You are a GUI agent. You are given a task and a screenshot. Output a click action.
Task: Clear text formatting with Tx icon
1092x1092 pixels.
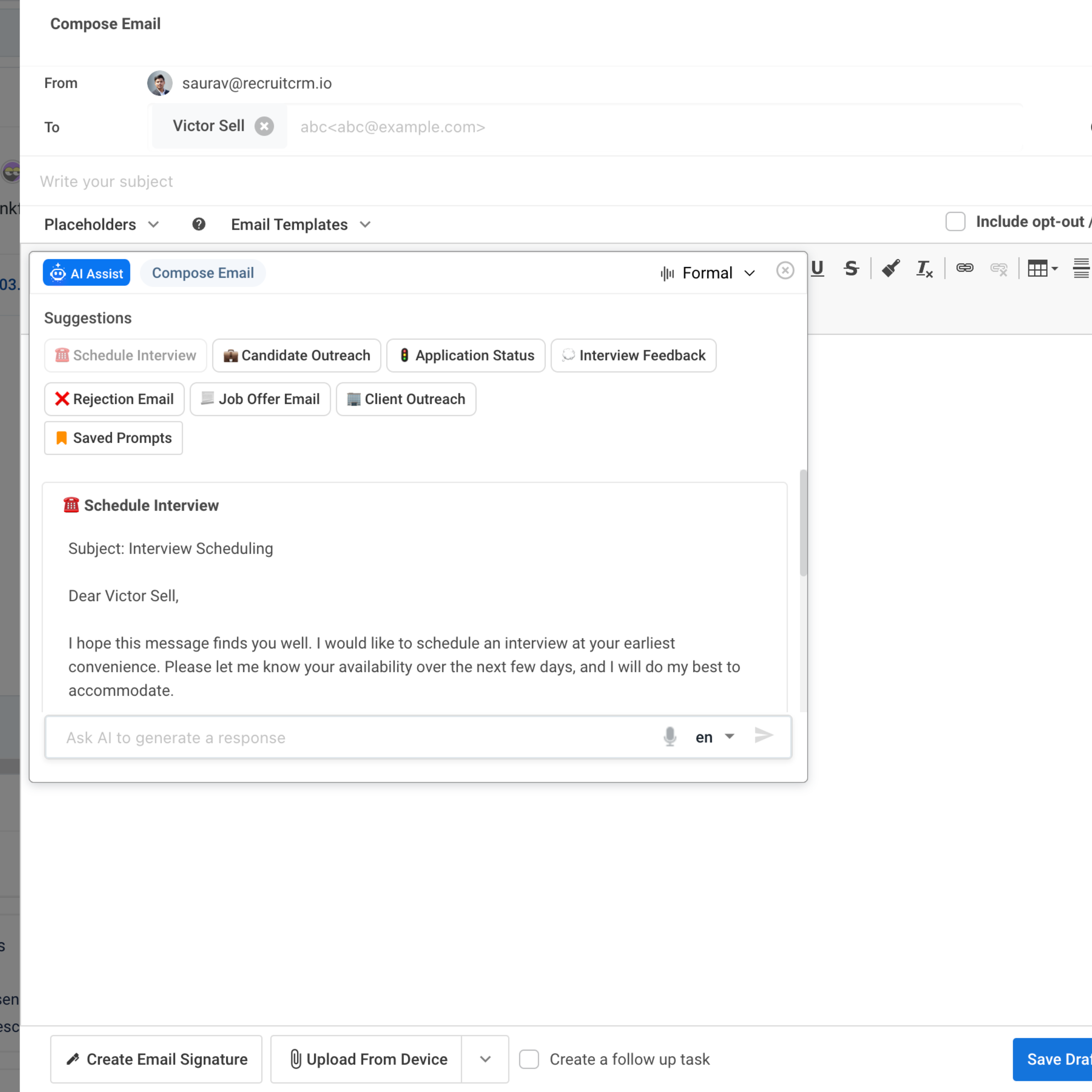(x=924, y=268)
